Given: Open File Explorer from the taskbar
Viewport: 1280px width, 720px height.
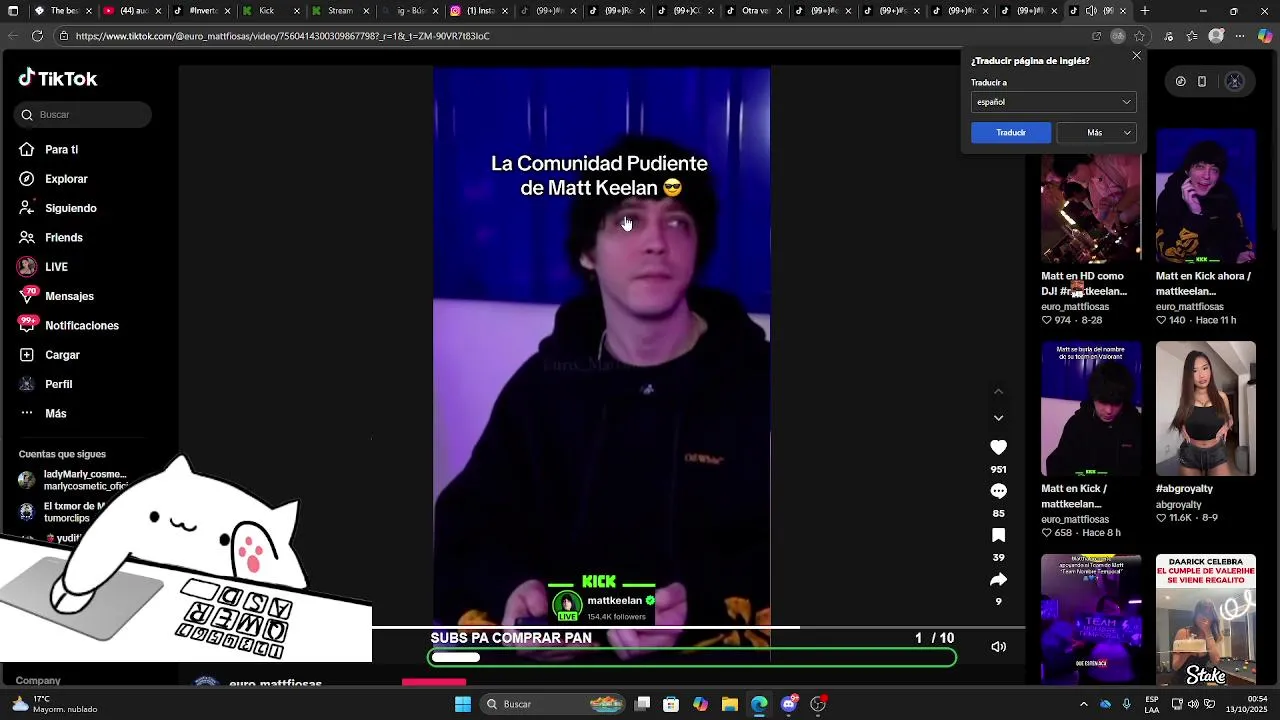Looking at the screenshot, I should (x=730, y=704).
